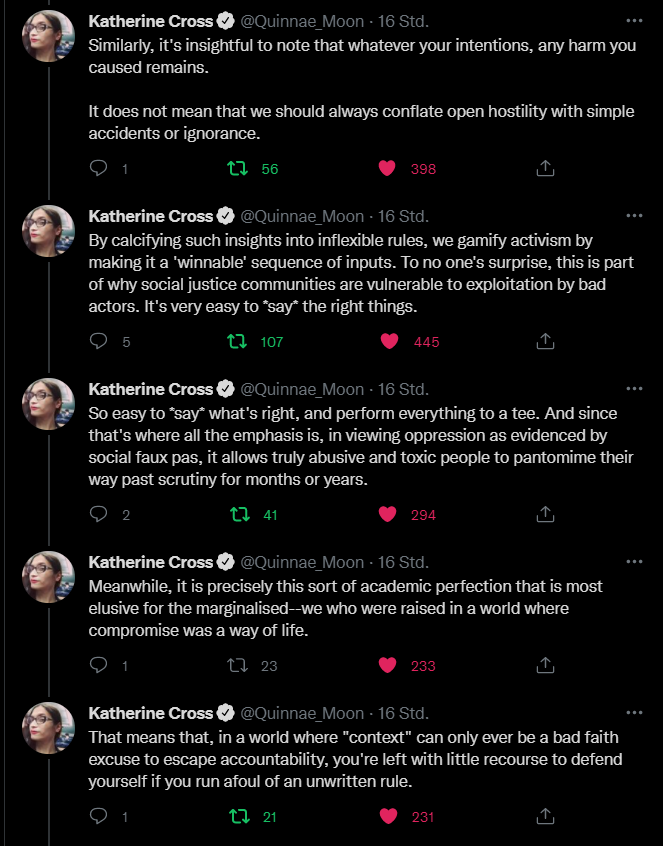663x846 pixels.
Task: Share the 'academic perfection' tweet
Action: pos(545,665)
